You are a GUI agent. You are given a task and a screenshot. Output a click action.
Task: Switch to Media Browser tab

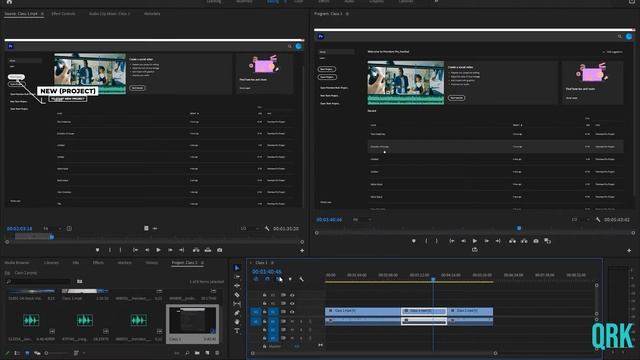17,262
